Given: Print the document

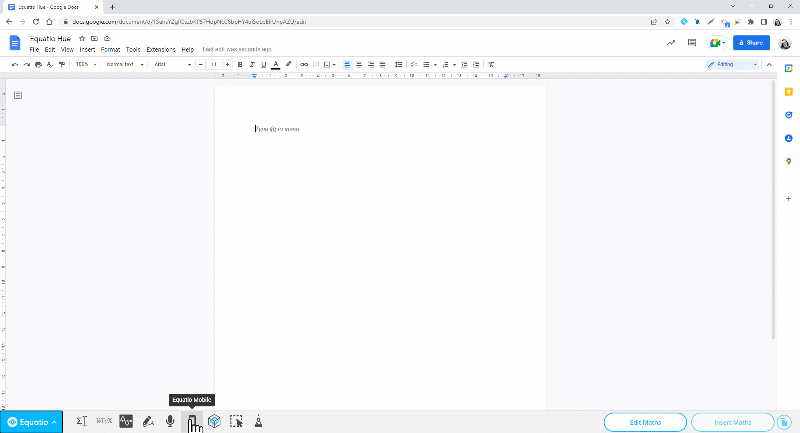Looking at the screenshot, I should (38, 64).
